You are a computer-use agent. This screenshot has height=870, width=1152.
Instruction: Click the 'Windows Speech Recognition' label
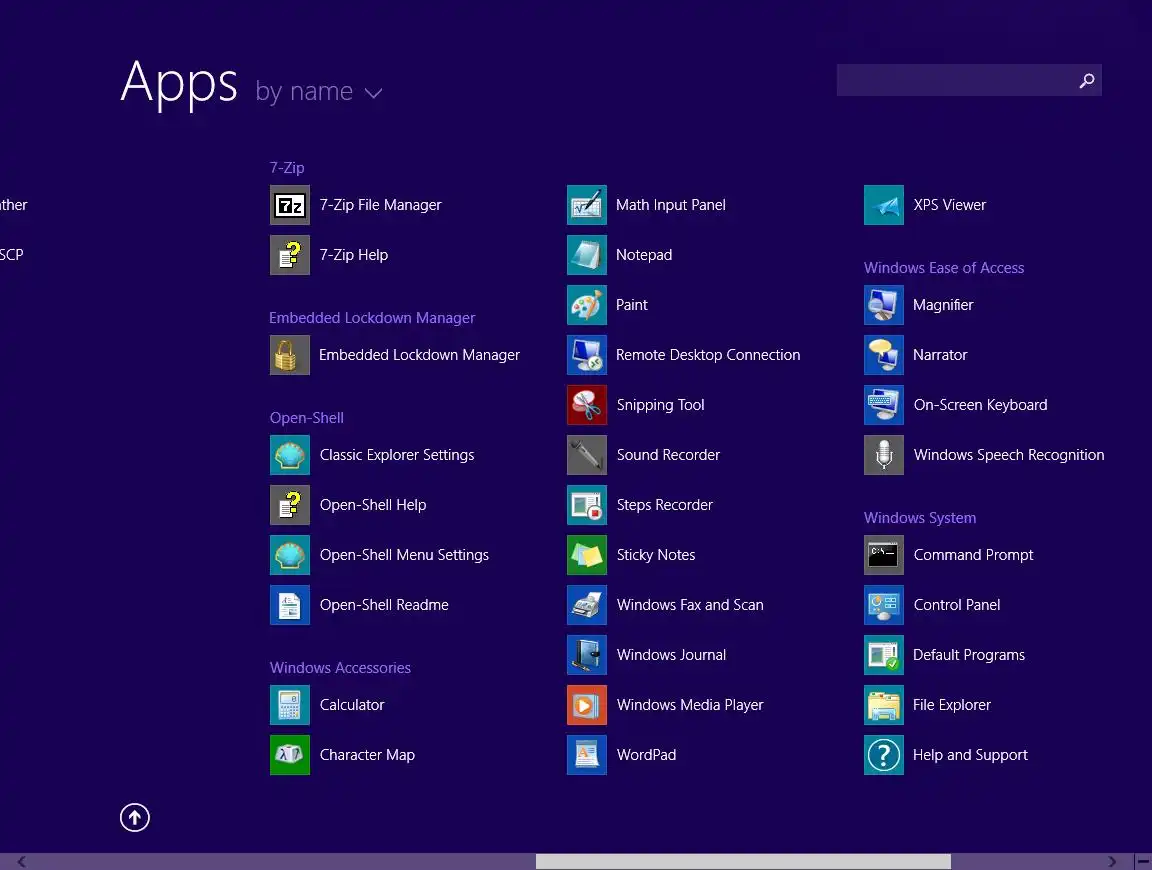pyautogui.click(x=1009, y=455)
